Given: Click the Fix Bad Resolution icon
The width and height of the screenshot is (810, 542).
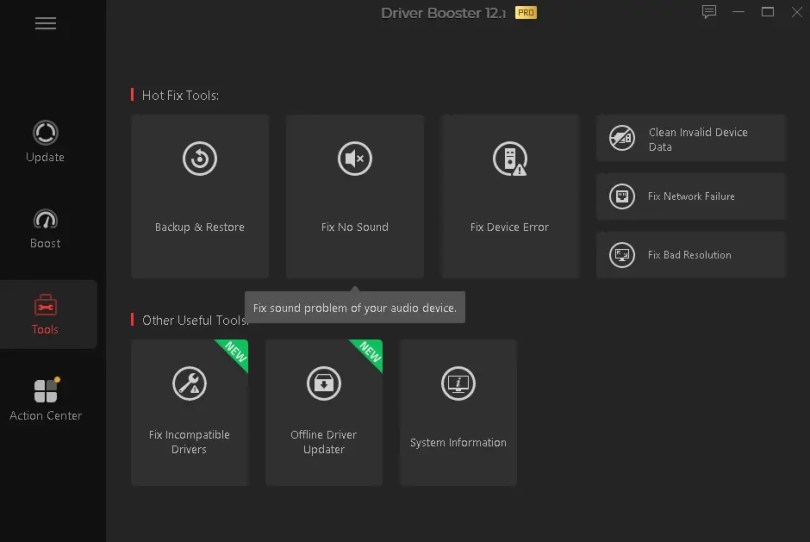Looking at the screenshot, I should pyautogui.click(x=621, y=255).
